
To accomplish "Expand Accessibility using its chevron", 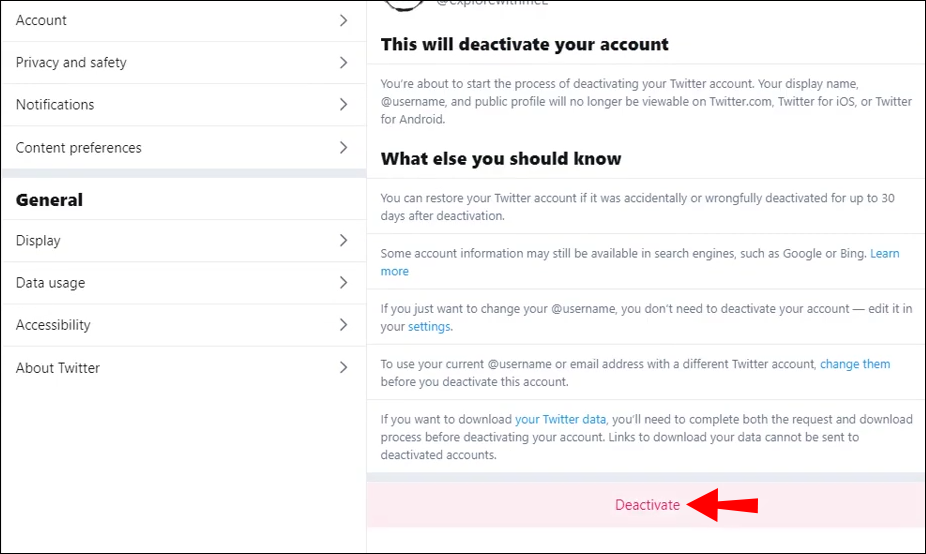I will [x=343, y=325].
